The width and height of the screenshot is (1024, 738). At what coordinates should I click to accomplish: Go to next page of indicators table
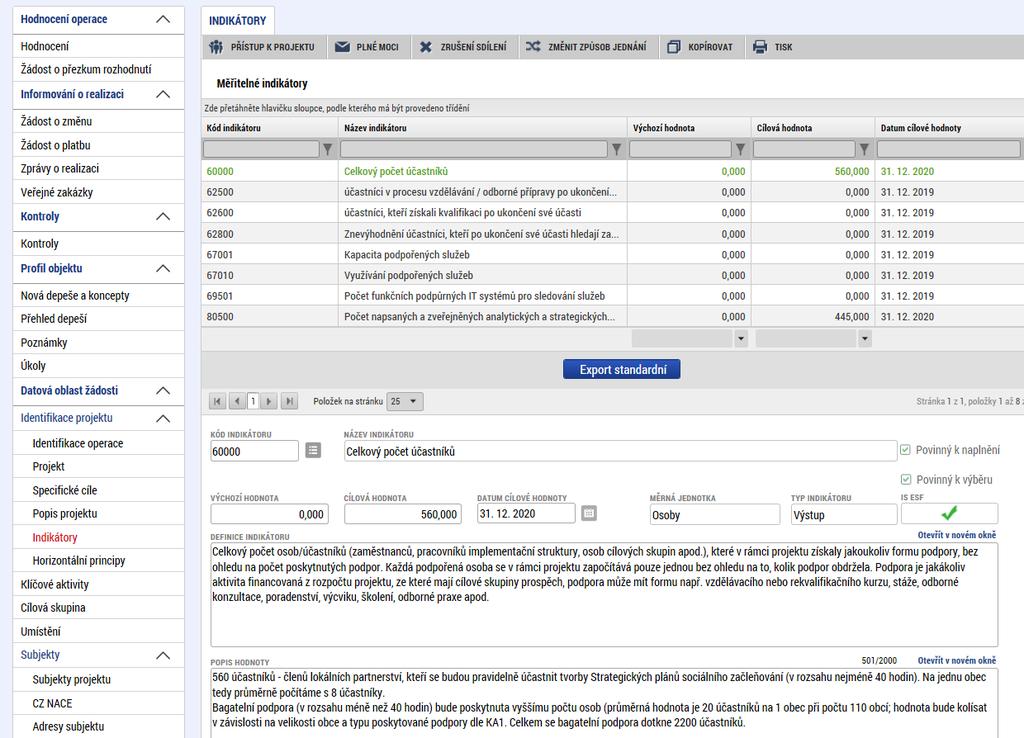pyautogui.click(x=268, y=401)
